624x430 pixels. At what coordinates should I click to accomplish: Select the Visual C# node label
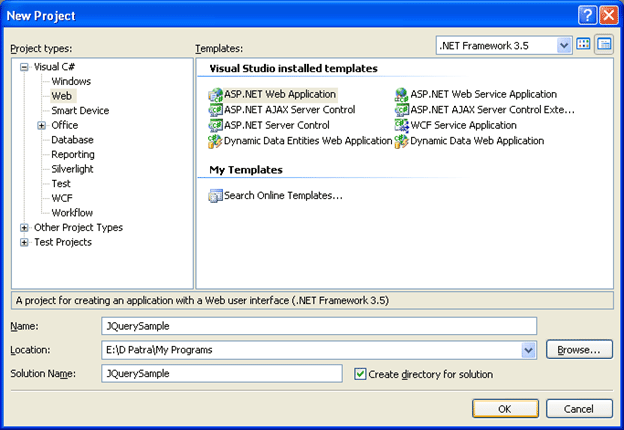[x=54, y=67]
